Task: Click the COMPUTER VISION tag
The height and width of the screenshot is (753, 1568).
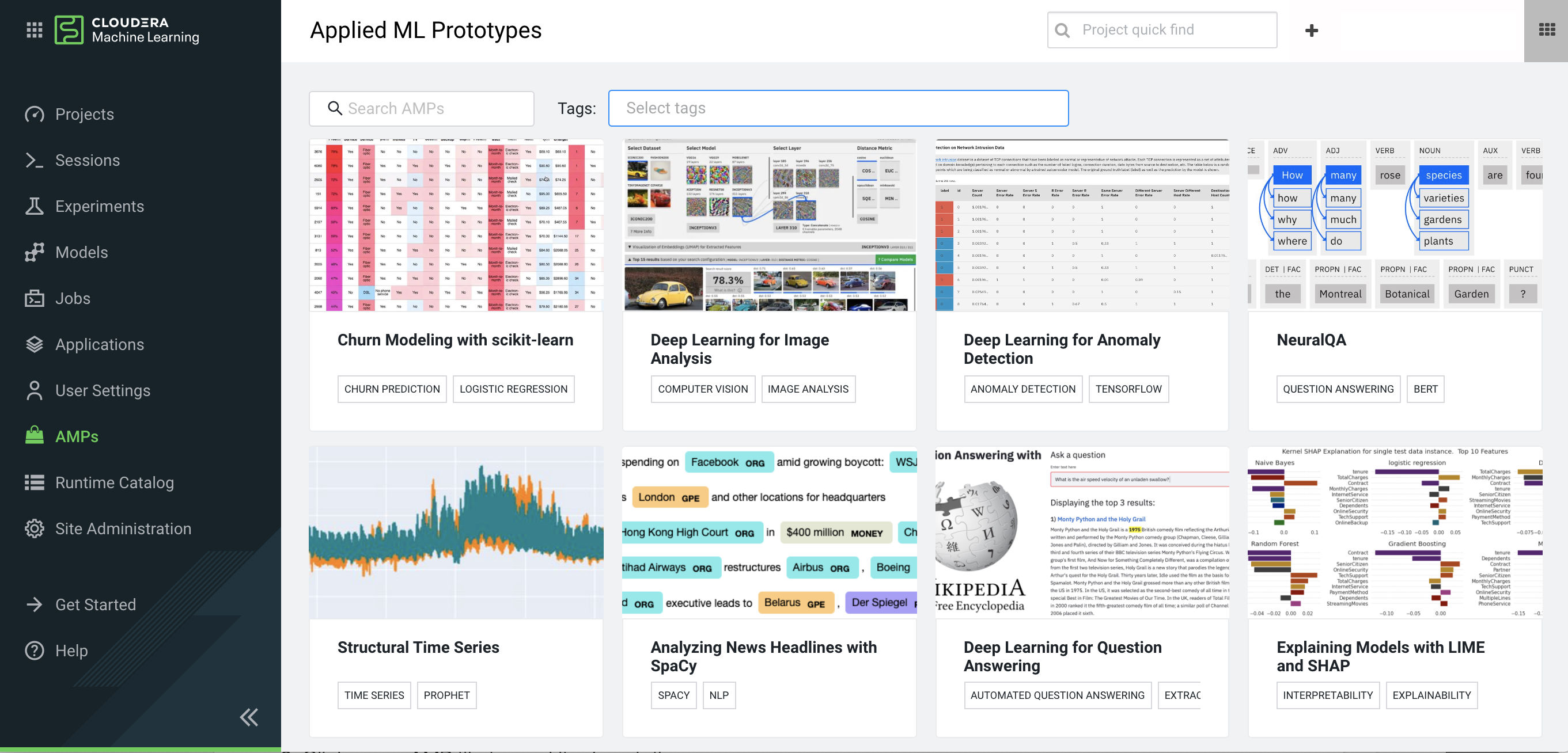Action: coord(702,389)
